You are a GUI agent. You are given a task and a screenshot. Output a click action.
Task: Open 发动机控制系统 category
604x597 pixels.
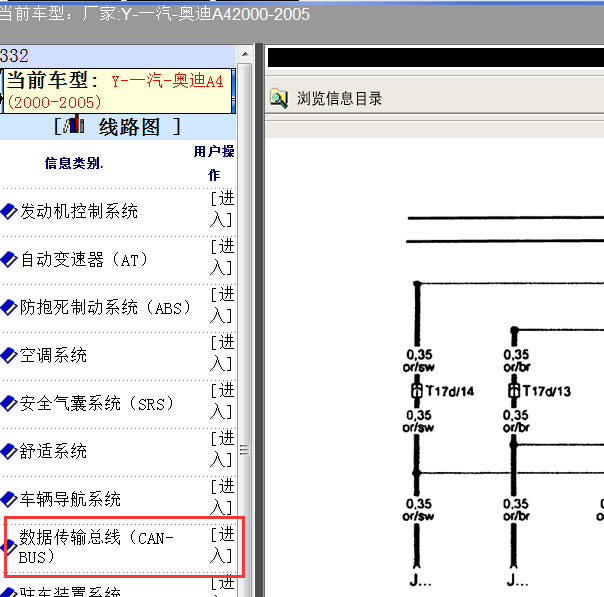point(79,211)
